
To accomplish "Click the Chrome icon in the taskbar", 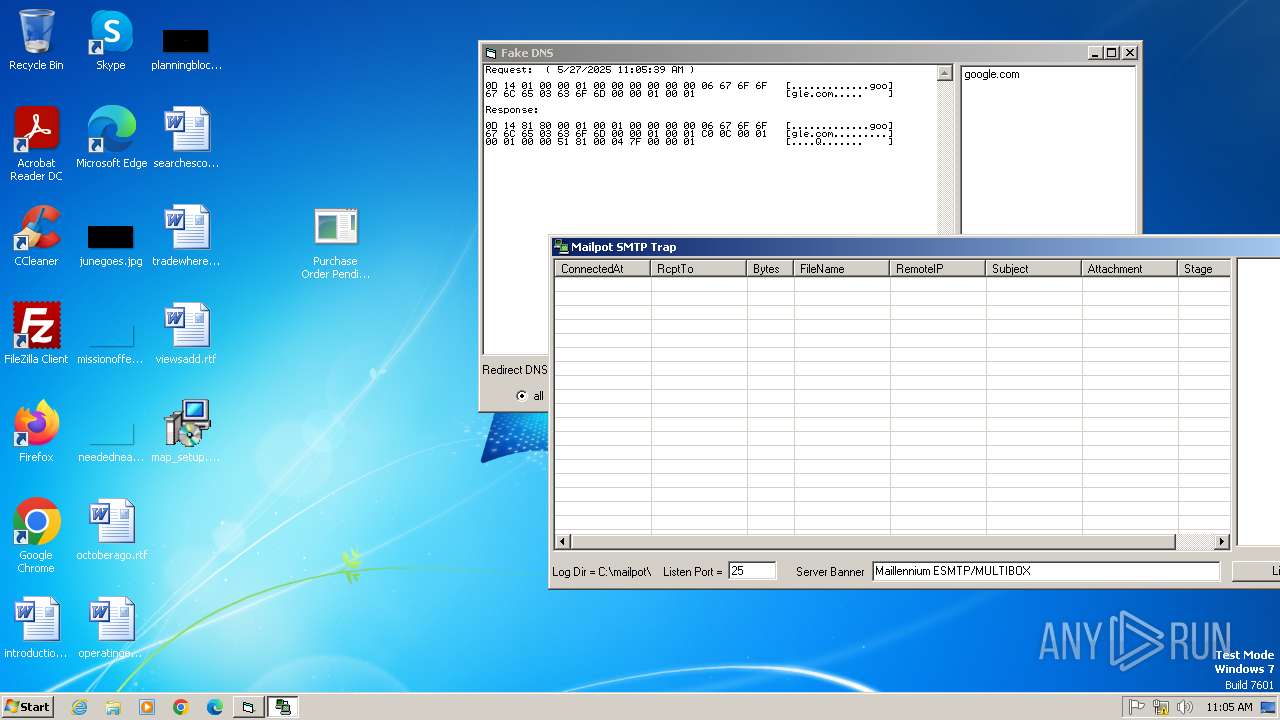I will (x=181, y=707).
